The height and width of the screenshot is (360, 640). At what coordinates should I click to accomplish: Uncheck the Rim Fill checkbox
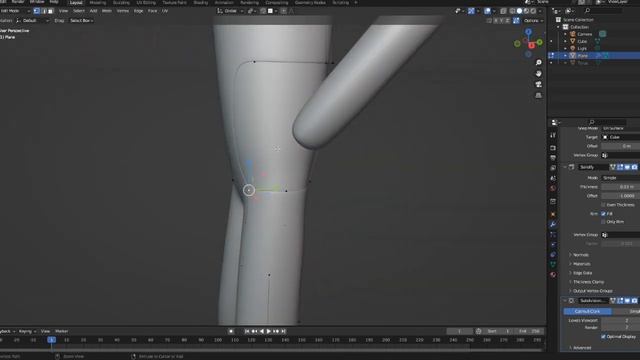[x=603, y=214]
